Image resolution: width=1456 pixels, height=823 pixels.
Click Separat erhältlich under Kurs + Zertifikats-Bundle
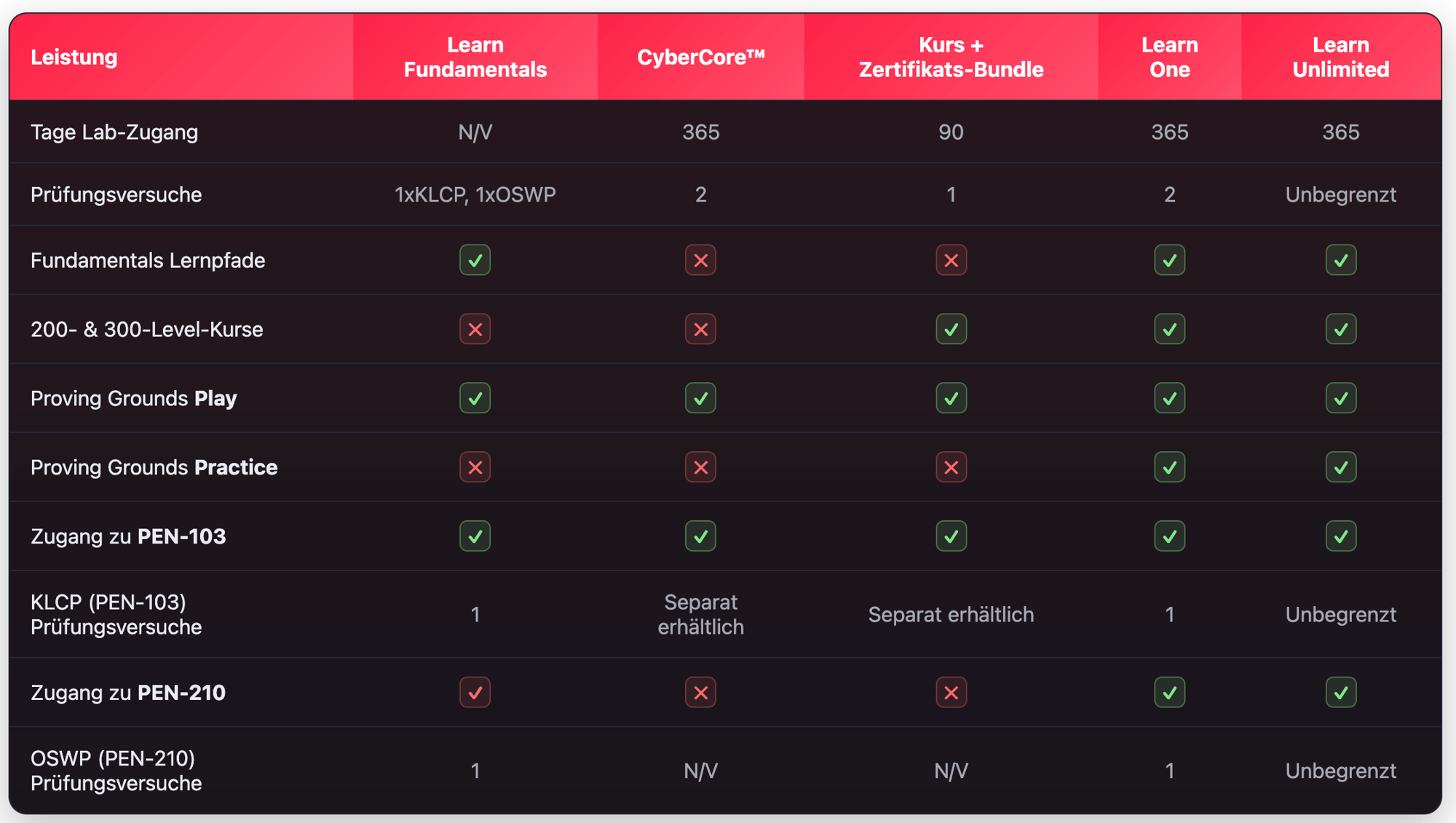951,614
